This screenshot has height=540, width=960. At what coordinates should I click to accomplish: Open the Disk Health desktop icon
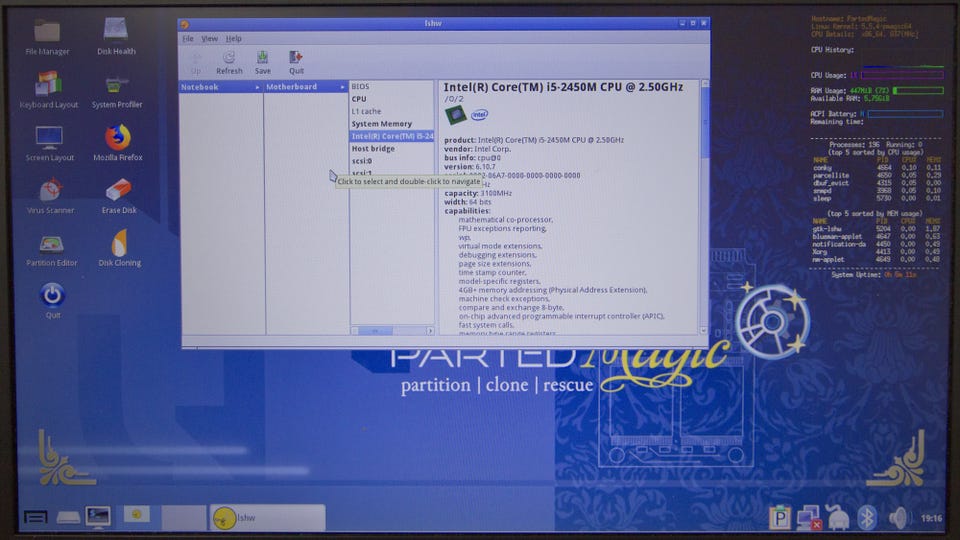point(116,36)
